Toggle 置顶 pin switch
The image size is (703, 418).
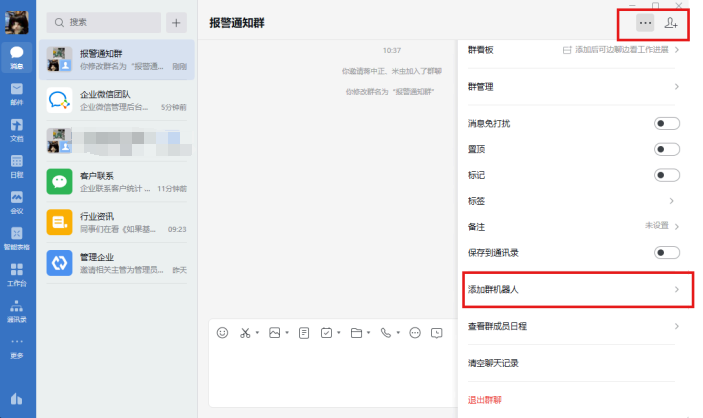coord(667,149)
